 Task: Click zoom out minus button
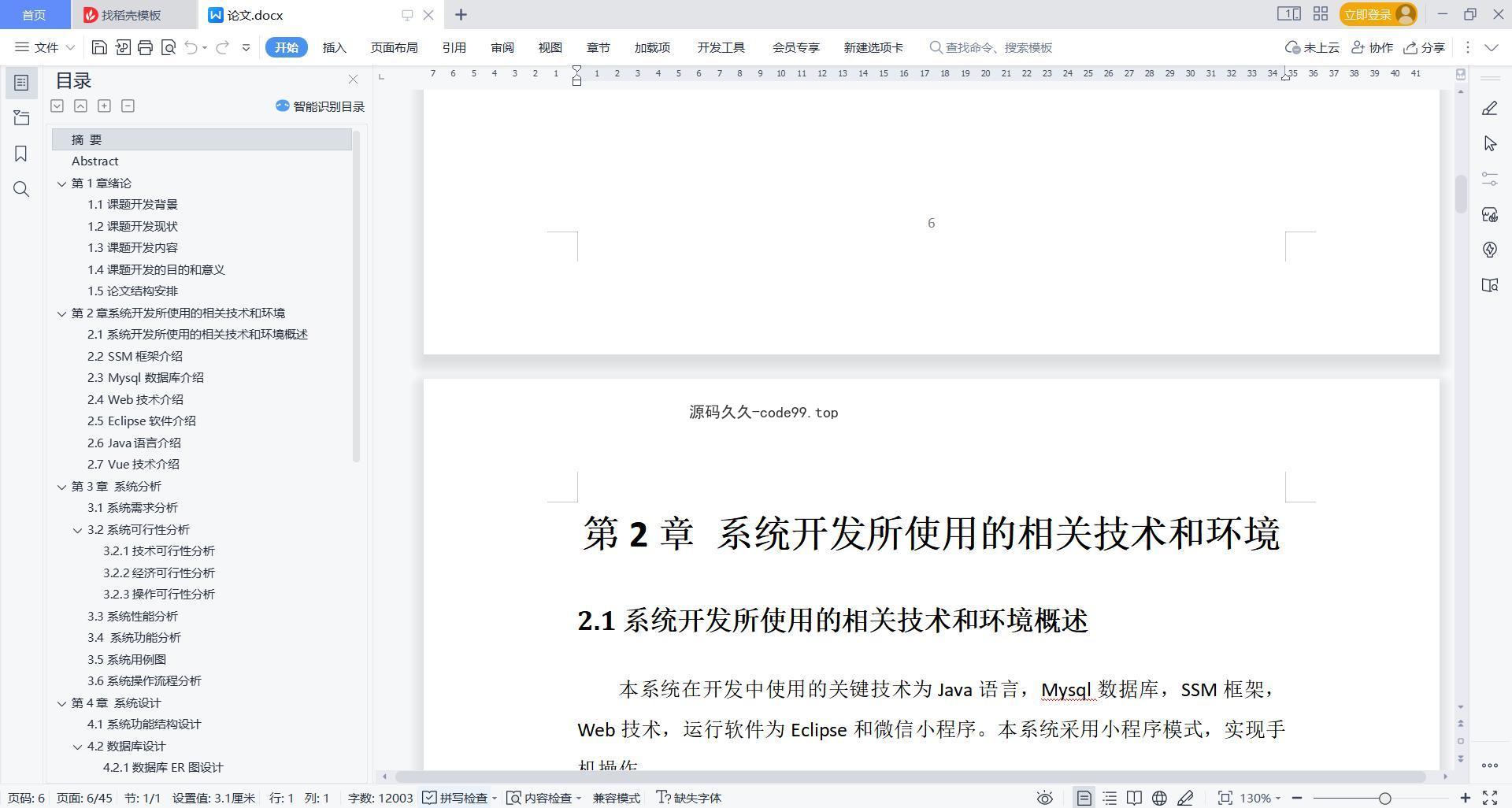coord(1297,798)
